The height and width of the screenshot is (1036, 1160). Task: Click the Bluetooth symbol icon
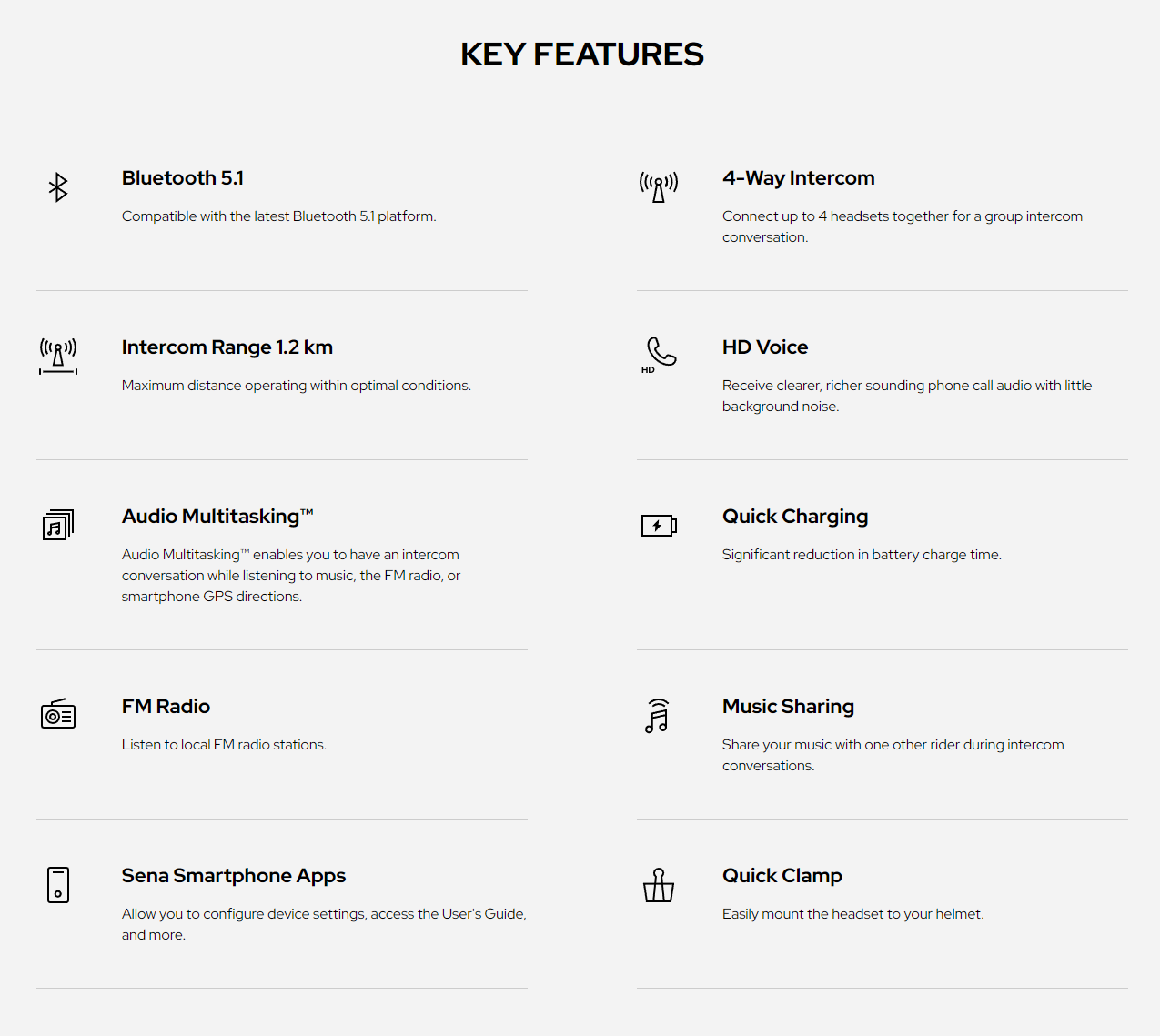click(x=58, y=187)
